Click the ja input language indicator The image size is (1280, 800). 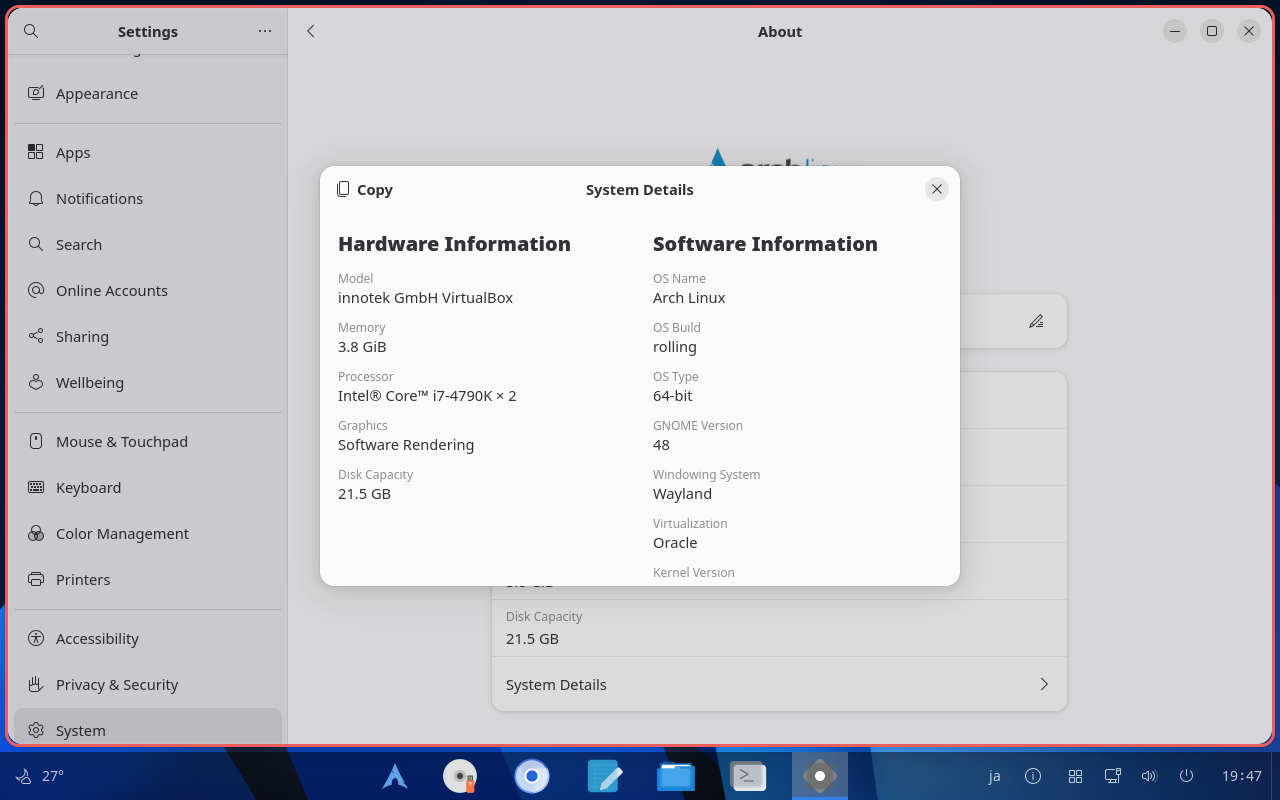(x=994, y=776)
